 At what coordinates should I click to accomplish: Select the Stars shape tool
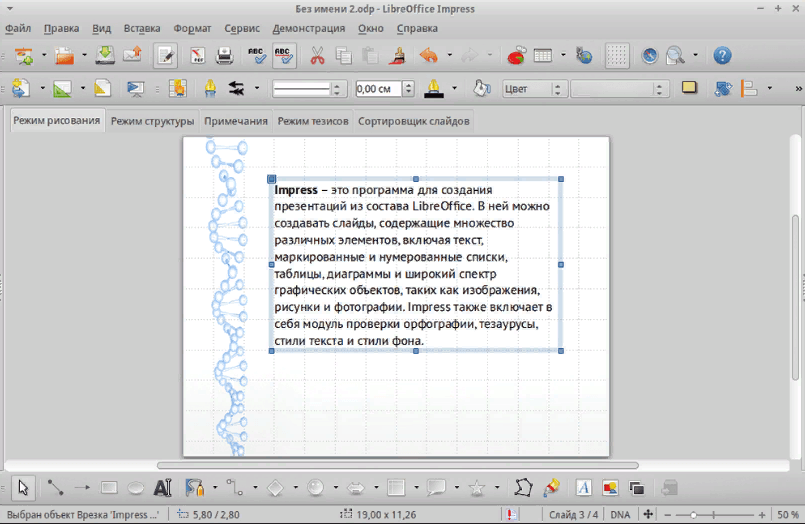tap(477, 488)
